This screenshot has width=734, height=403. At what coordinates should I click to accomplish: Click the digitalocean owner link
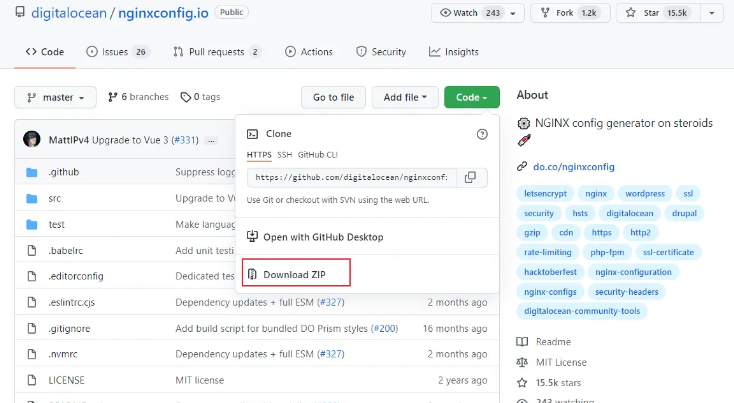[x=69, y=13]
